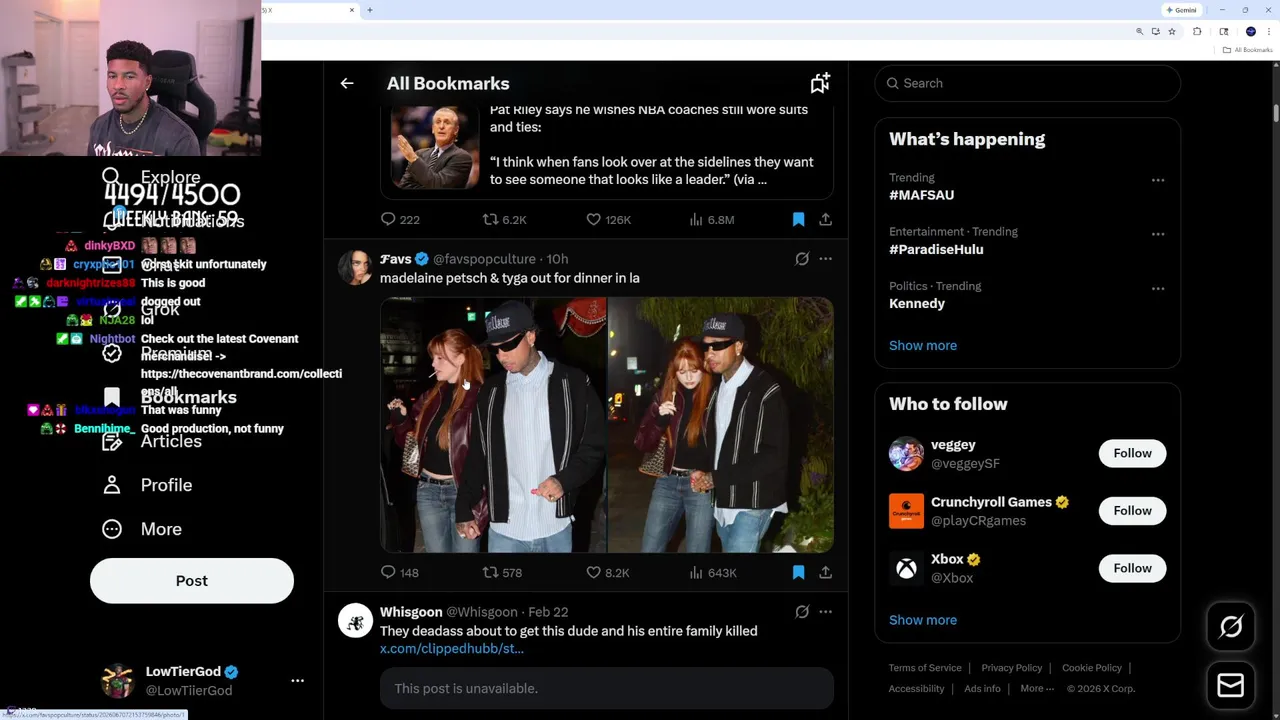Open the floating Grok button
The image size is (1280, 720).
[1231, 627]
